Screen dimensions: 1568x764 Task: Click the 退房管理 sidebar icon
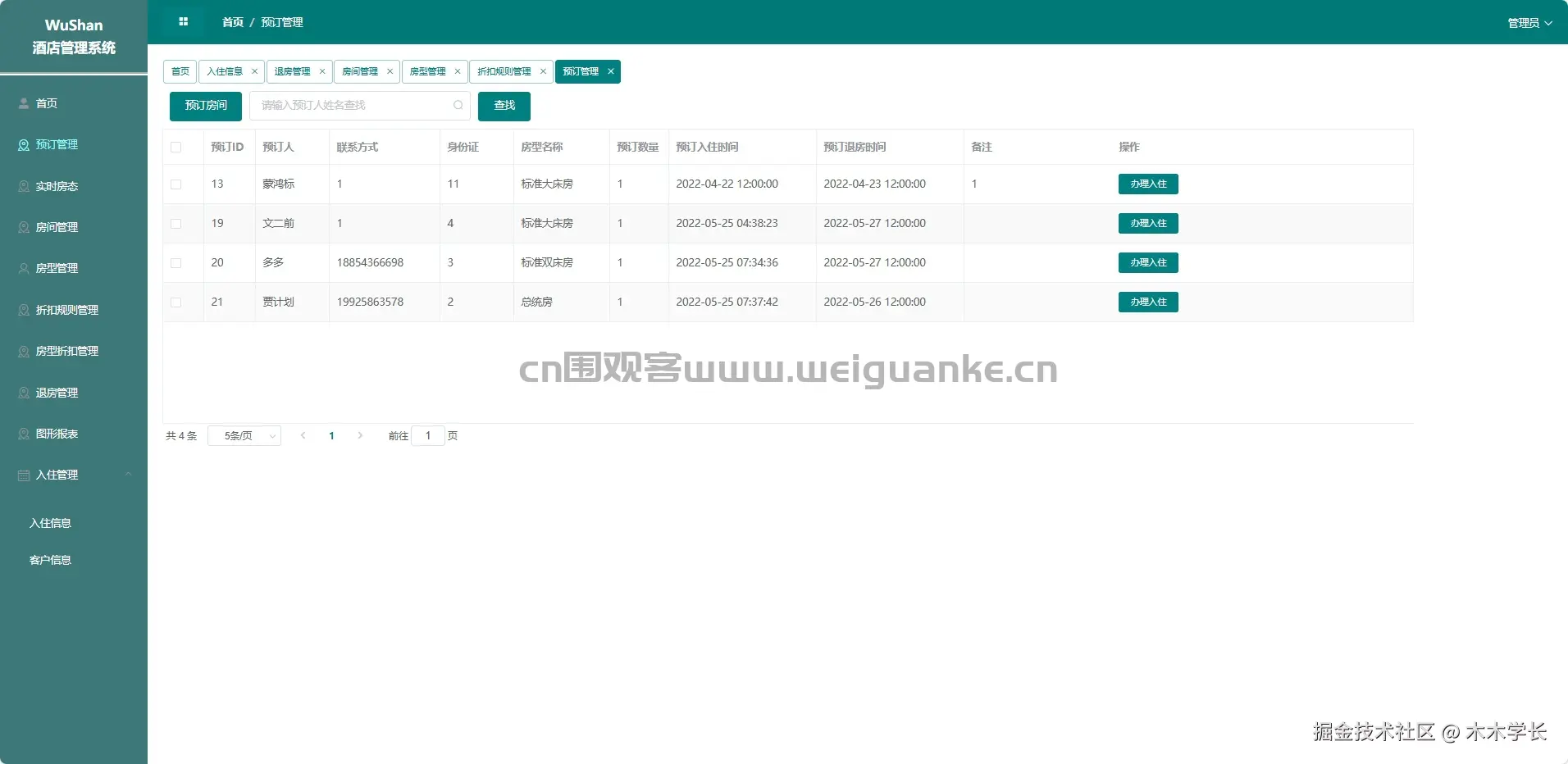pyautogui.click(x=24, y=393)
